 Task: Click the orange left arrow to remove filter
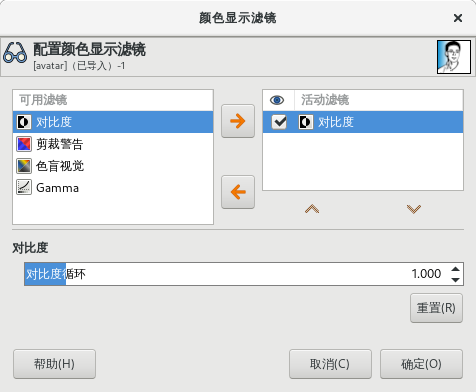pyautogui.click(x=238, y=192)
